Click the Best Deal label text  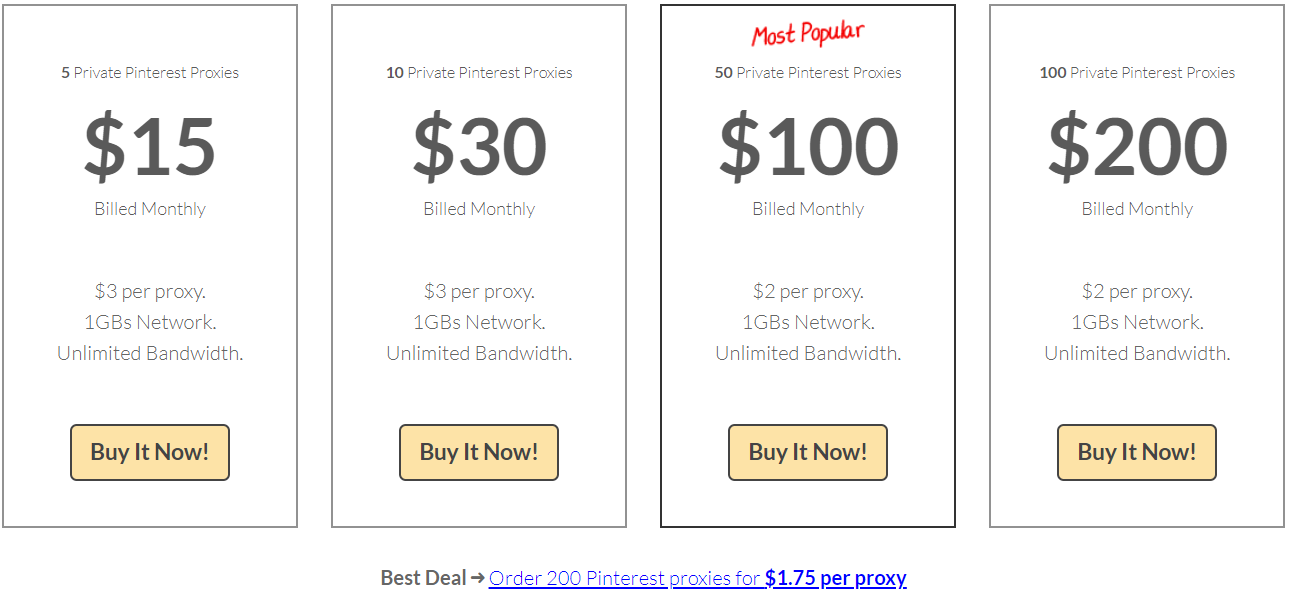[x=423, y=578]
